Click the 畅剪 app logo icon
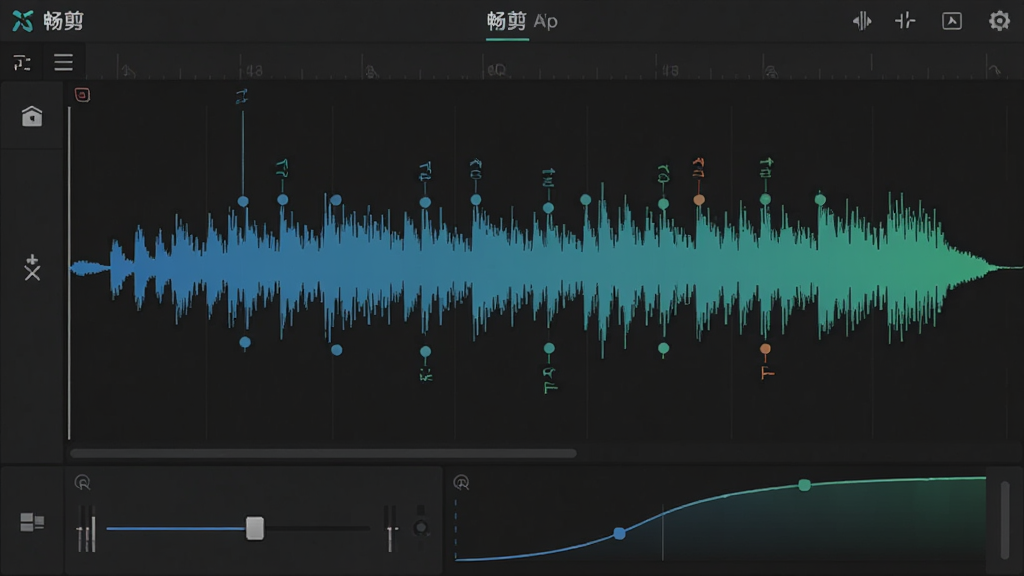Screen dimensions: 1024x576 (x=22, y=21)
